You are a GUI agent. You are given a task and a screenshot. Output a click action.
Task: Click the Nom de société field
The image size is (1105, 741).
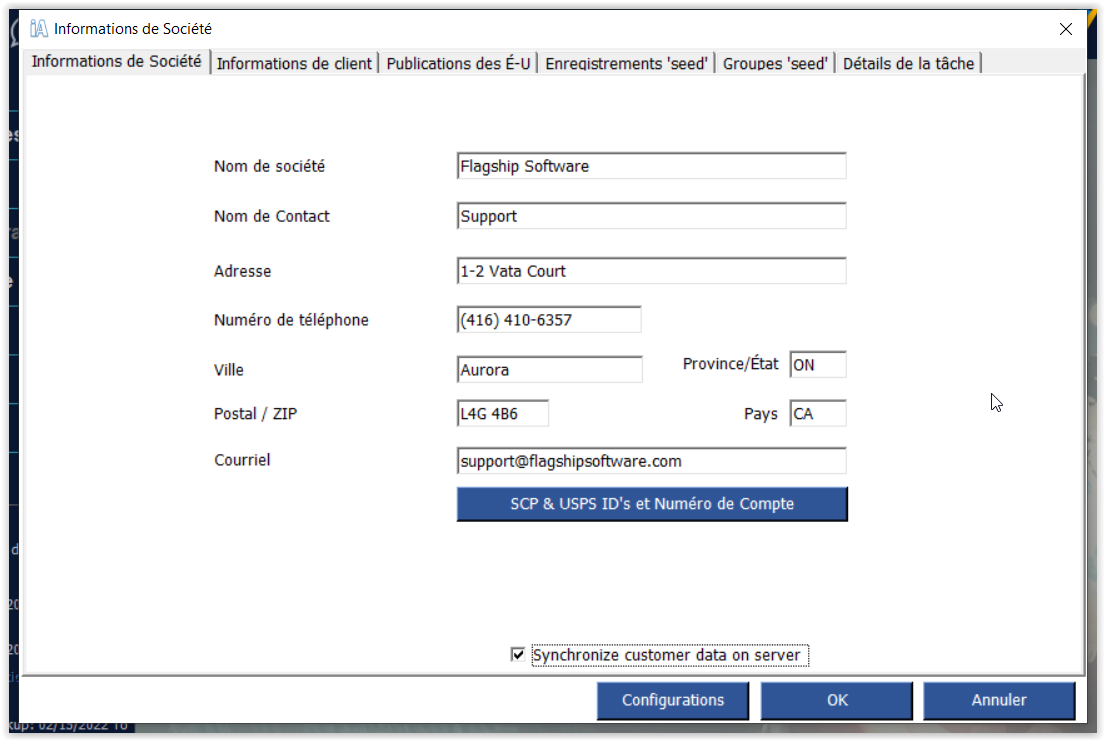[651, 166]
